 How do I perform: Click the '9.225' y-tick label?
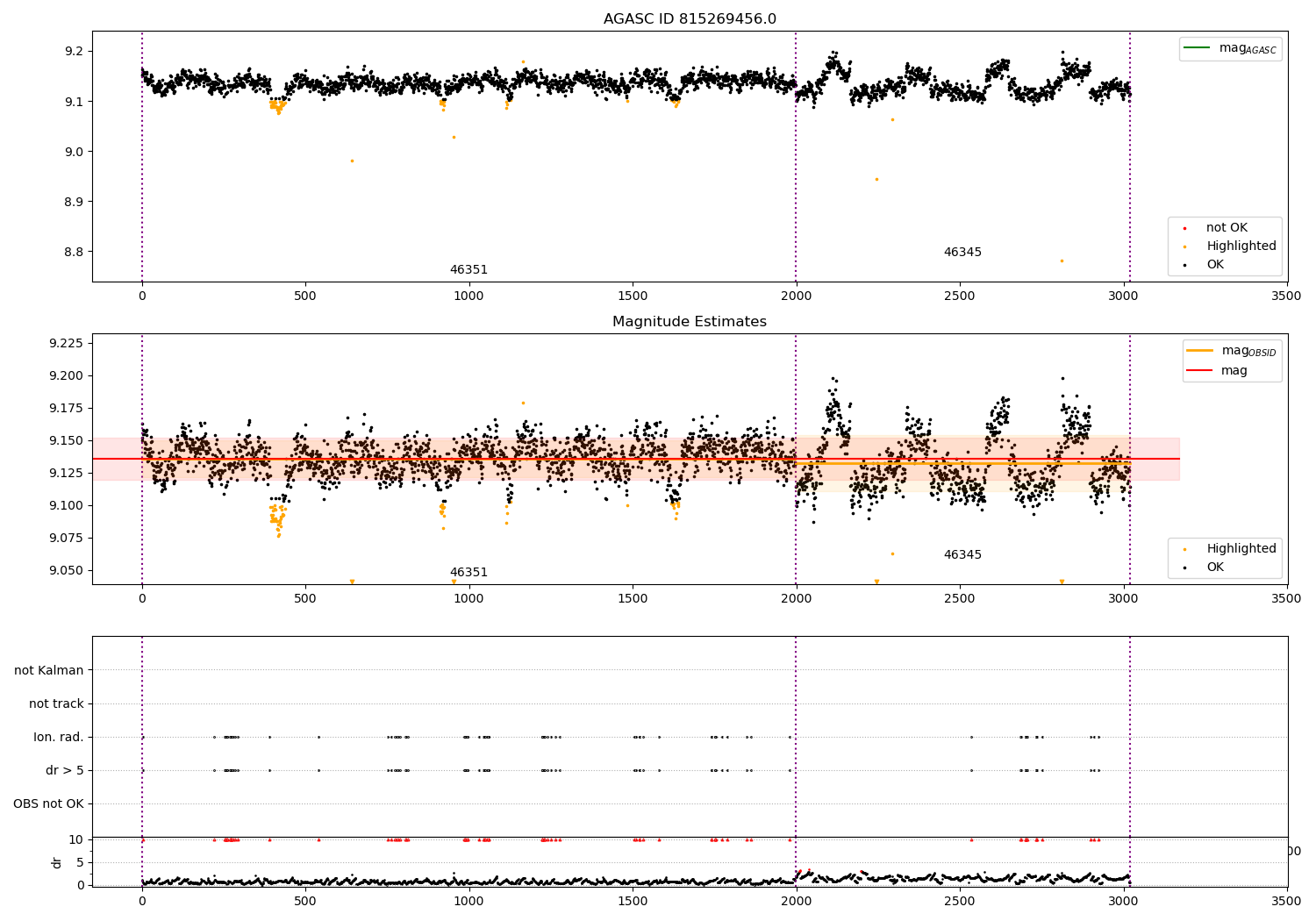pos(67,343)
